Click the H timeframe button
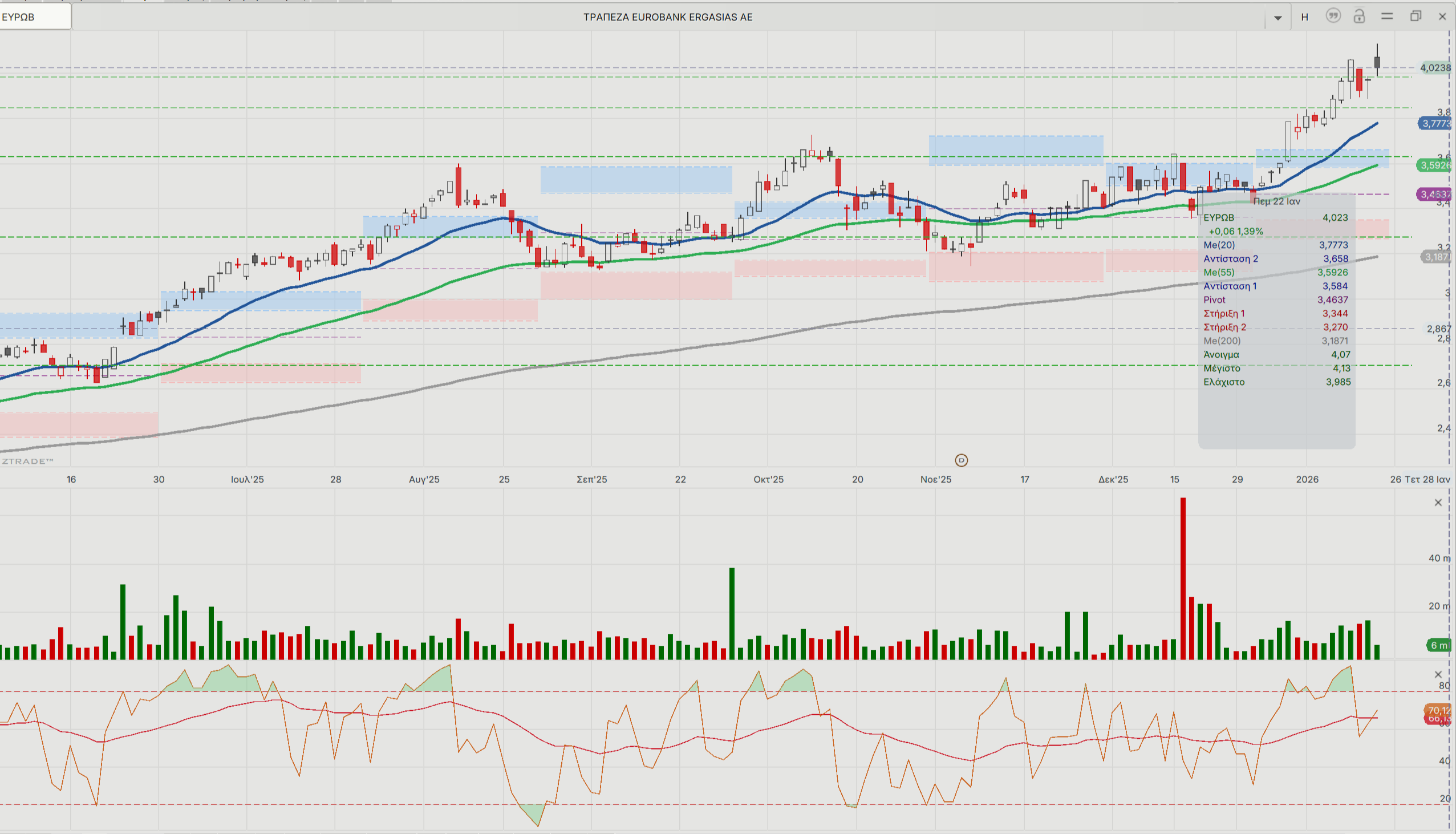This screenshot has width=1456, height=834. [1304, 17]
